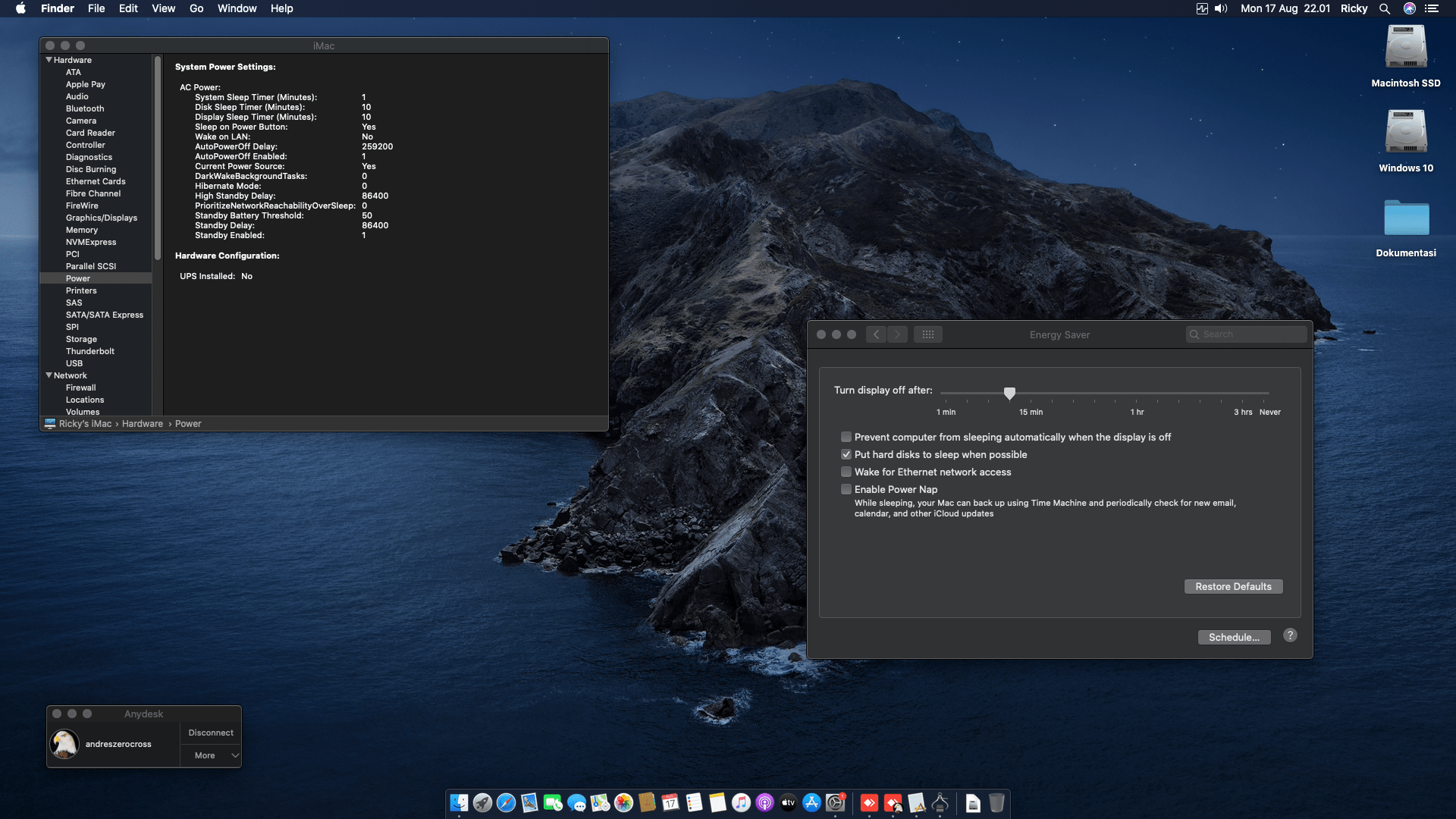
Task: Collapse the Hardware section triangle
Action: 49,60
